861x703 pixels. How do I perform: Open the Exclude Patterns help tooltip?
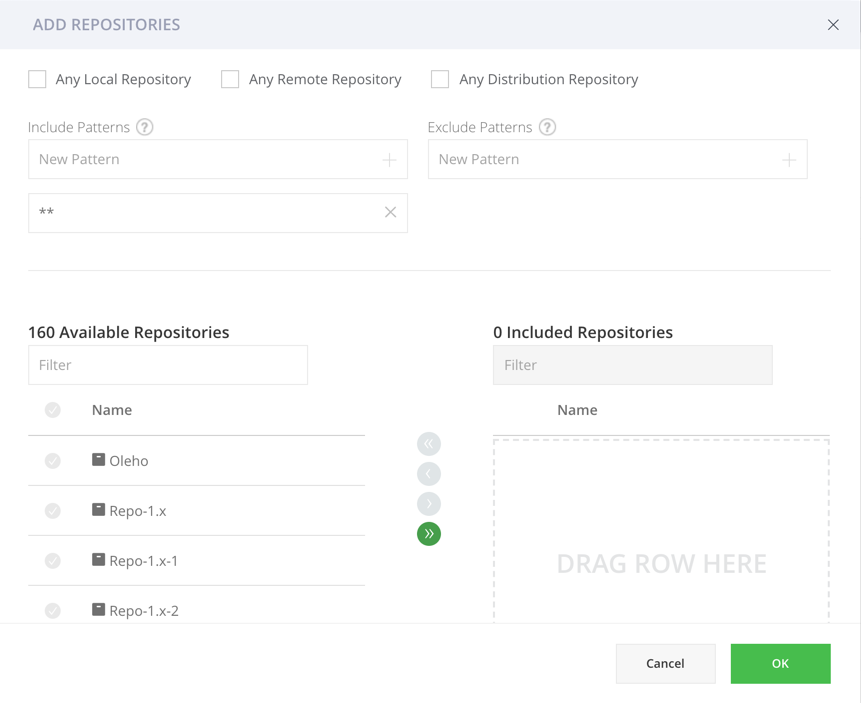[547, 127]
